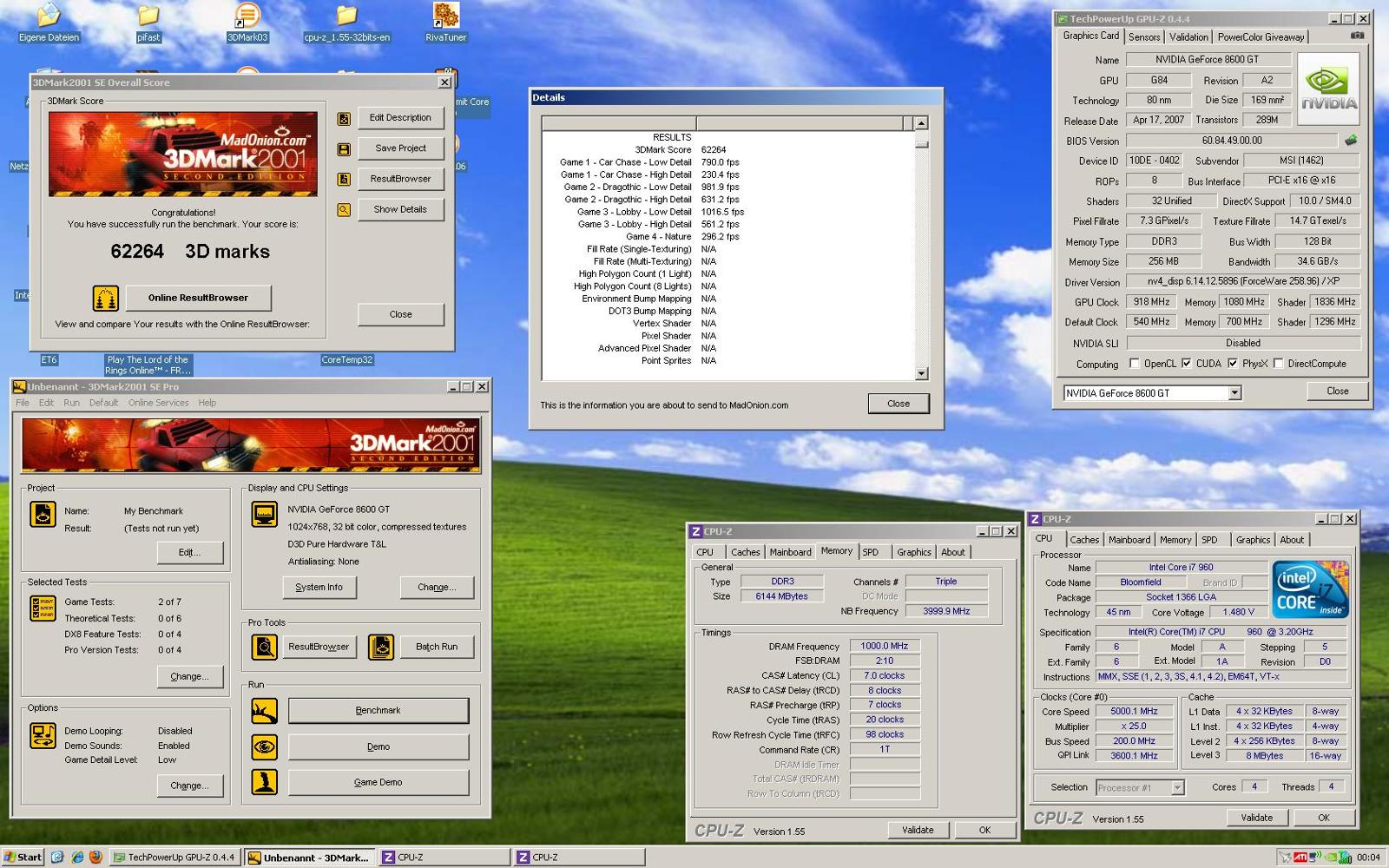This screenshot has width=1389, height=868.
Task: Switch to the Sensors tab in GPU-Z
Action: pyautogui.click(x=1144, y=37)
